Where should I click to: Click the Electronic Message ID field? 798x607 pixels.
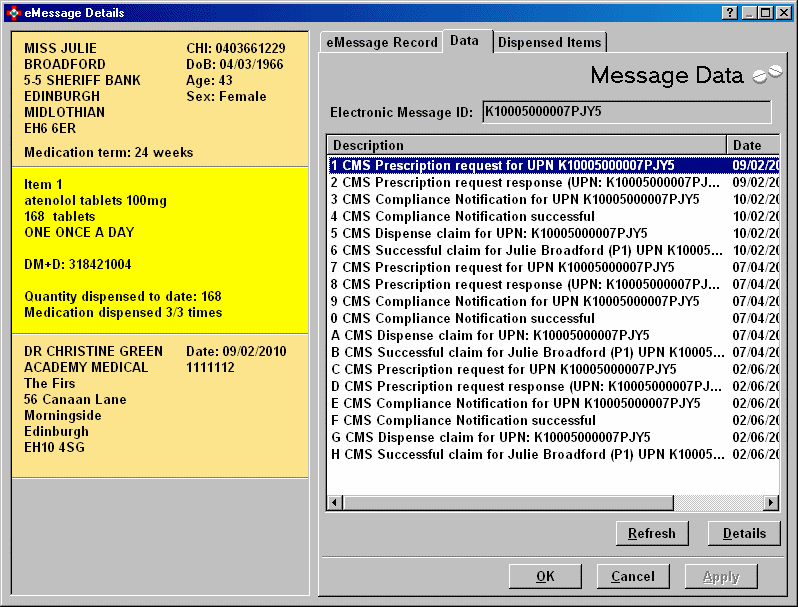[626, 112]
